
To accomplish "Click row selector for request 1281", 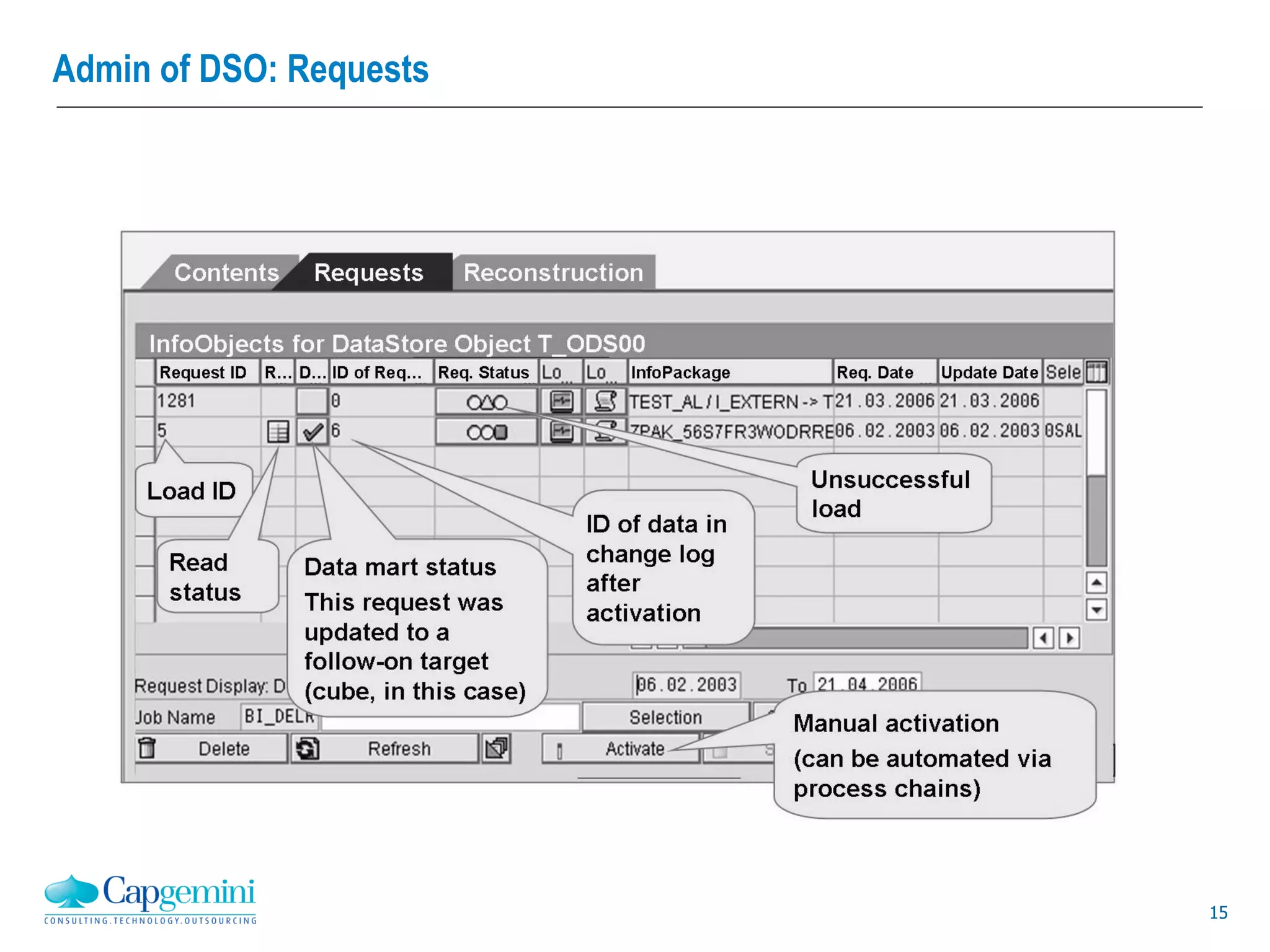I will click(144, 402).
